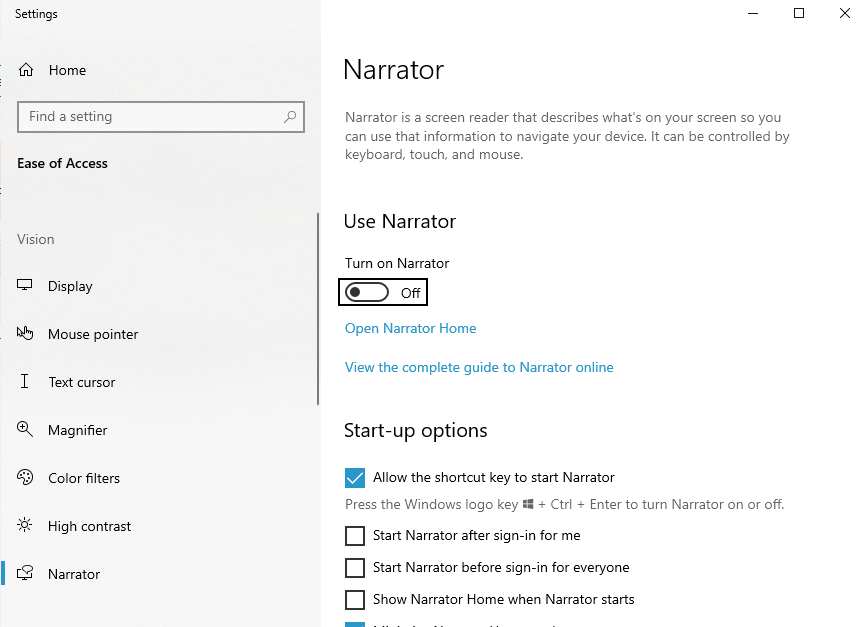The image size is (867, 627).
Task: Click the High contrast sun icon
Action: [x=24, y=526]
